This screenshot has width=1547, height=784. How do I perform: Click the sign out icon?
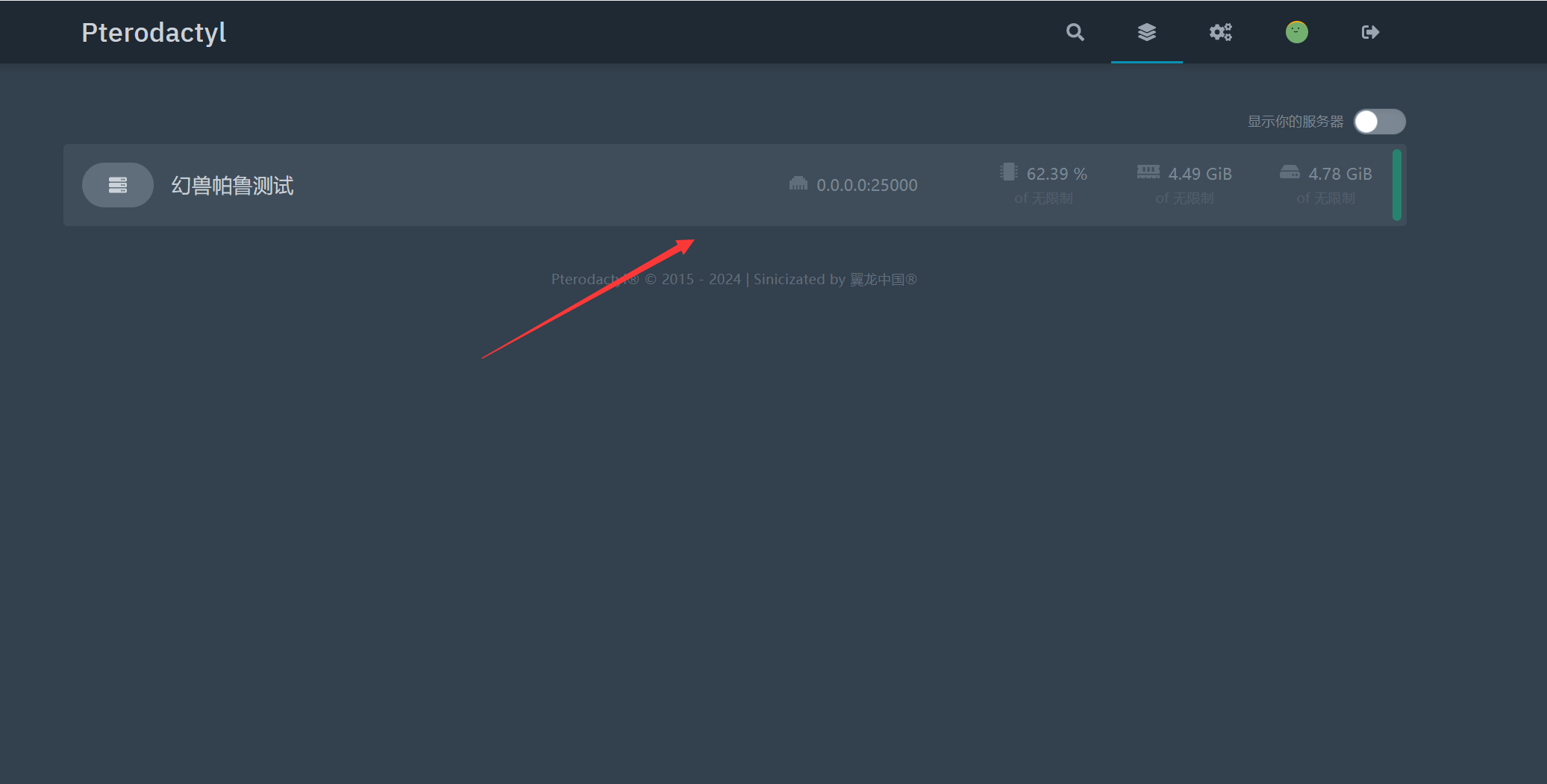click(1369, 32)
